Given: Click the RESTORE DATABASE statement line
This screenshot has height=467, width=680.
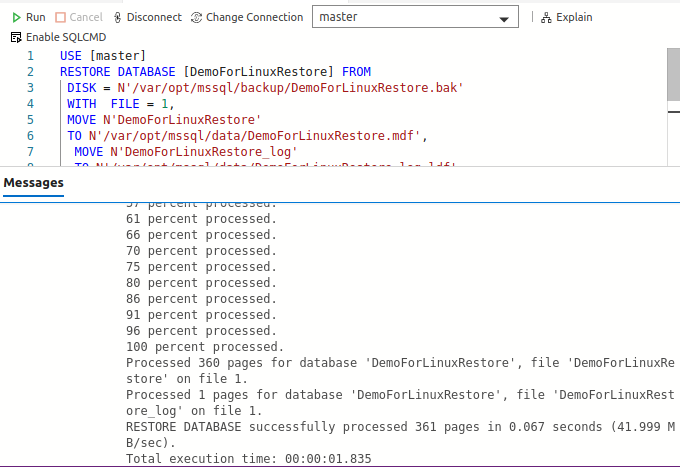Looking at the screenshot, I should click(215, 72).
